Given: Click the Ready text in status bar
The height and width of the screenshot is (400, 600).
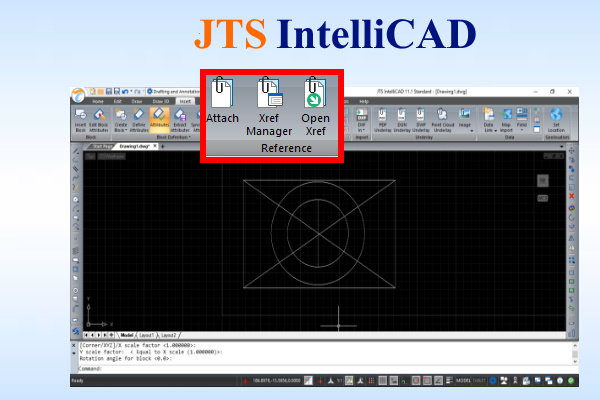Looking at the screenshot, I should (x=77, y=380).
